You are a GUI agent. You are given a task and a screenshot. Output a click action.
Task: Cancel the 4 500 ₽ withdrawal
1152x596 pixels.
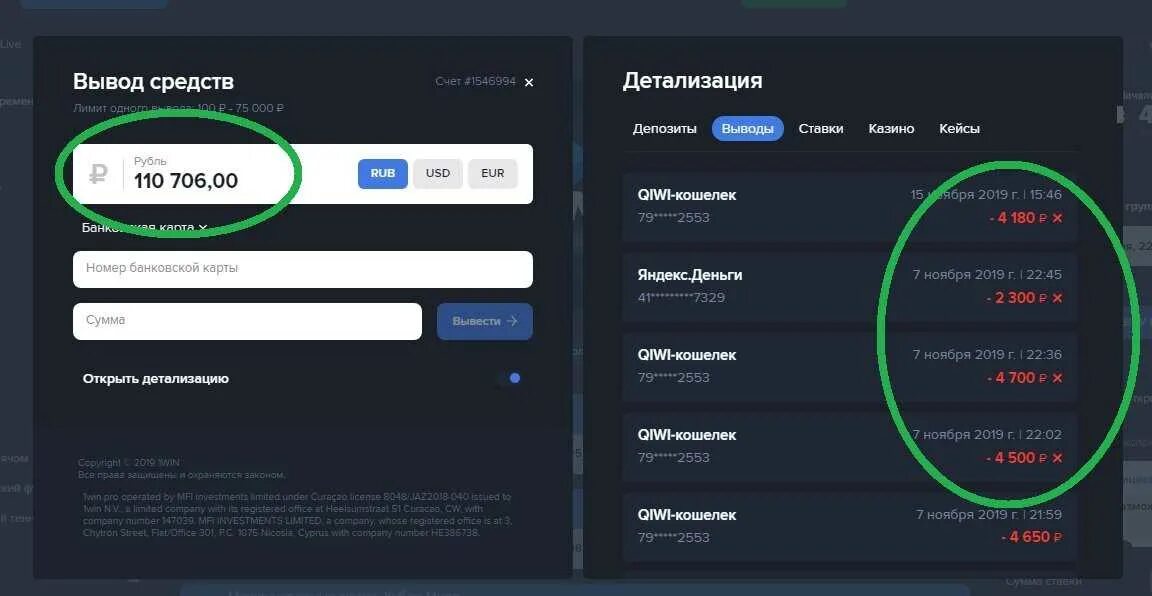pos(1057,459)
